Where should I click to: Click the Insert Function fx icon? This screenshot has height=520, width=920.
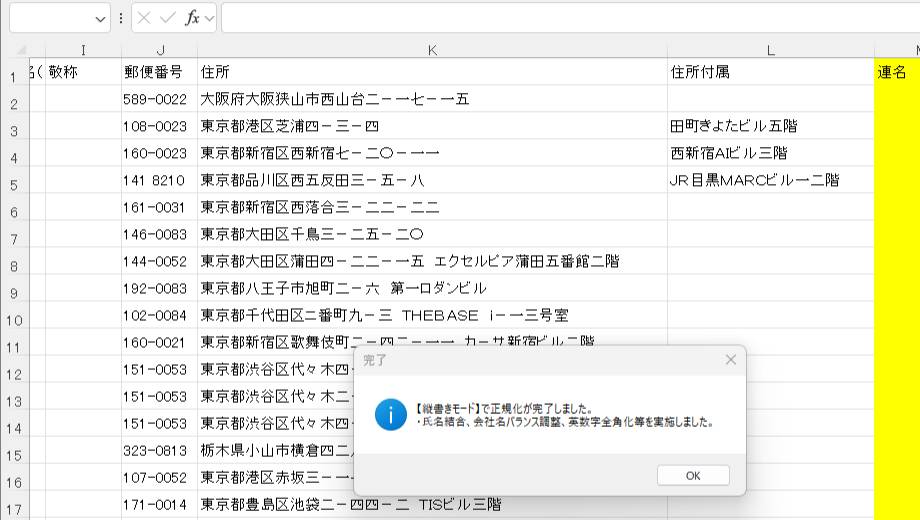(192, 18)
